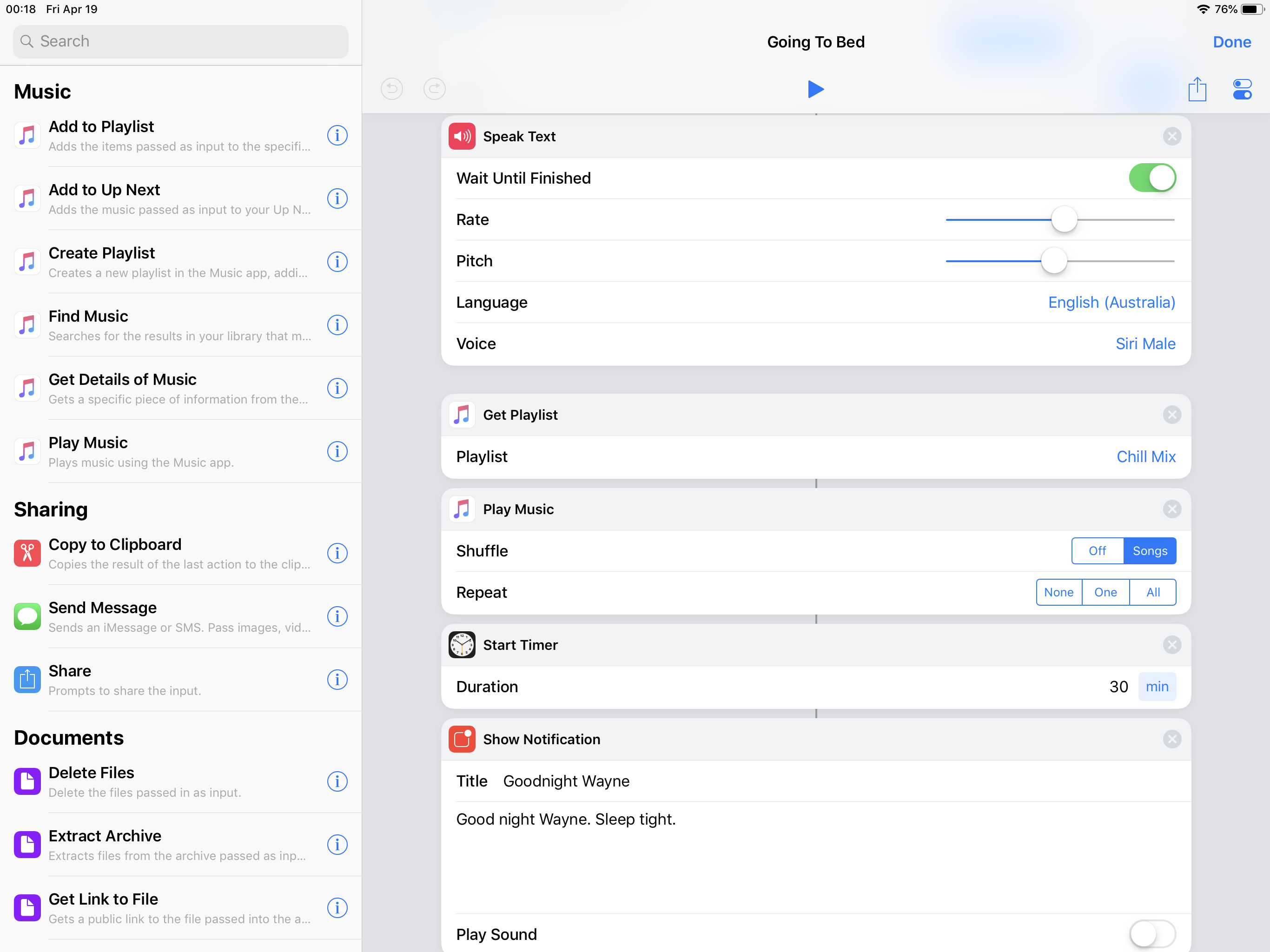Remove the Speak Text action

1172,137
